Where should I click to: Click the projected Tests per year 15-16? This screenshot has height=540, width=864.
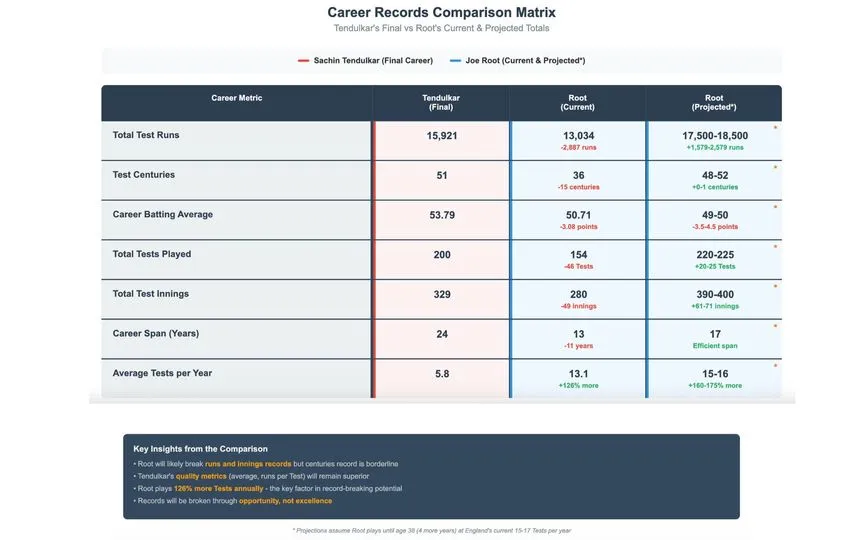(715, 374)
